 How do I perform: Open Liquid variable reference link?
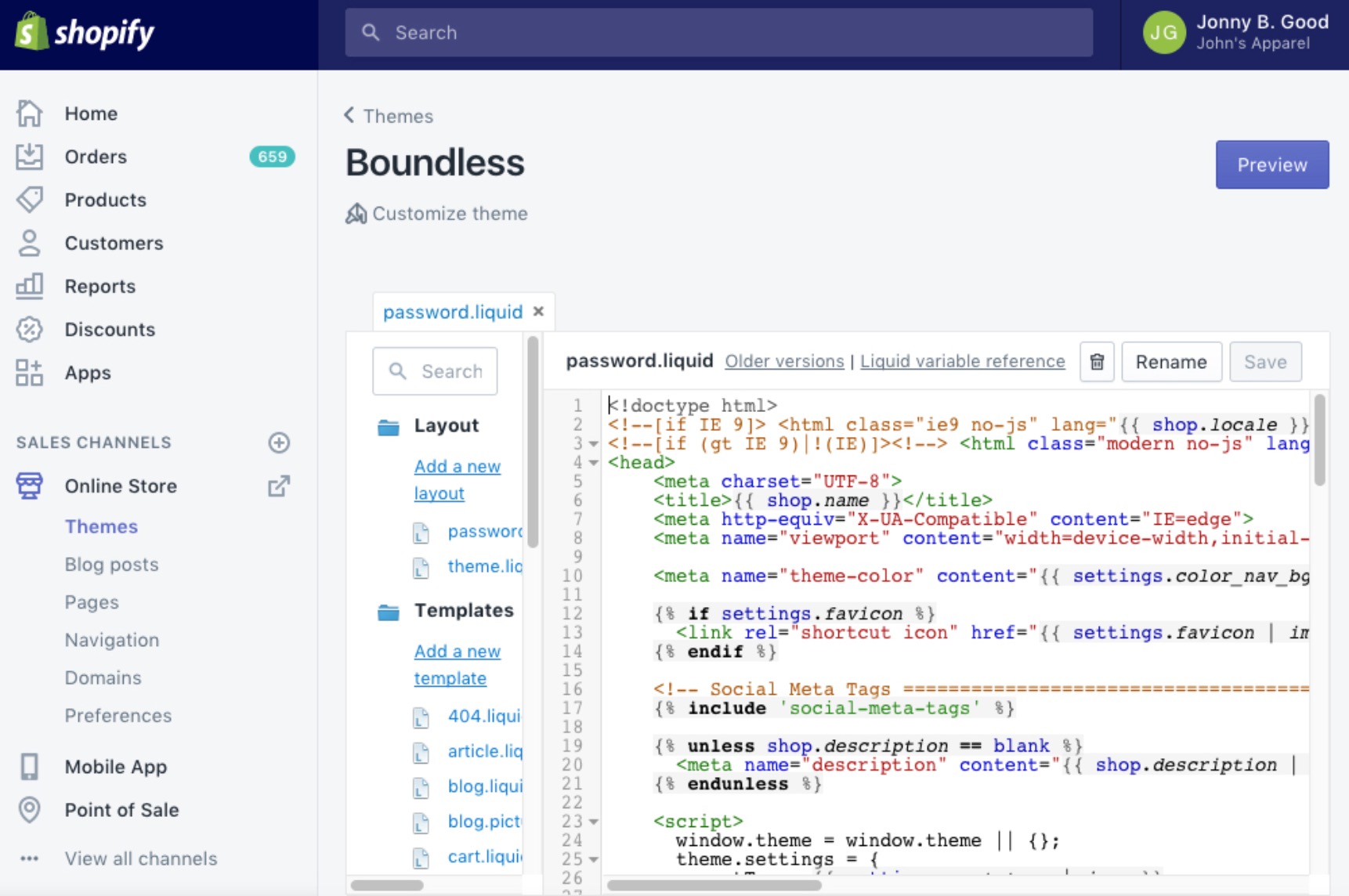click(963, 361)
